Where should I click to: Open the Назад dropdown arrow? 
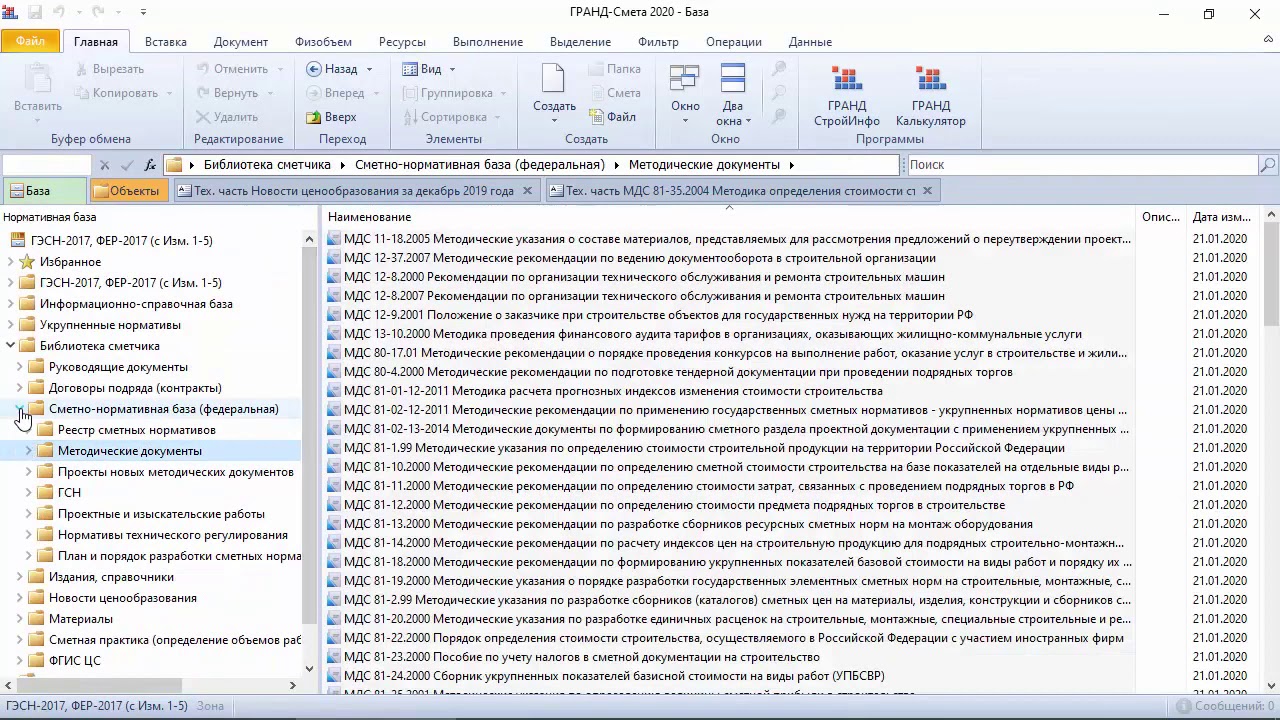369,69
